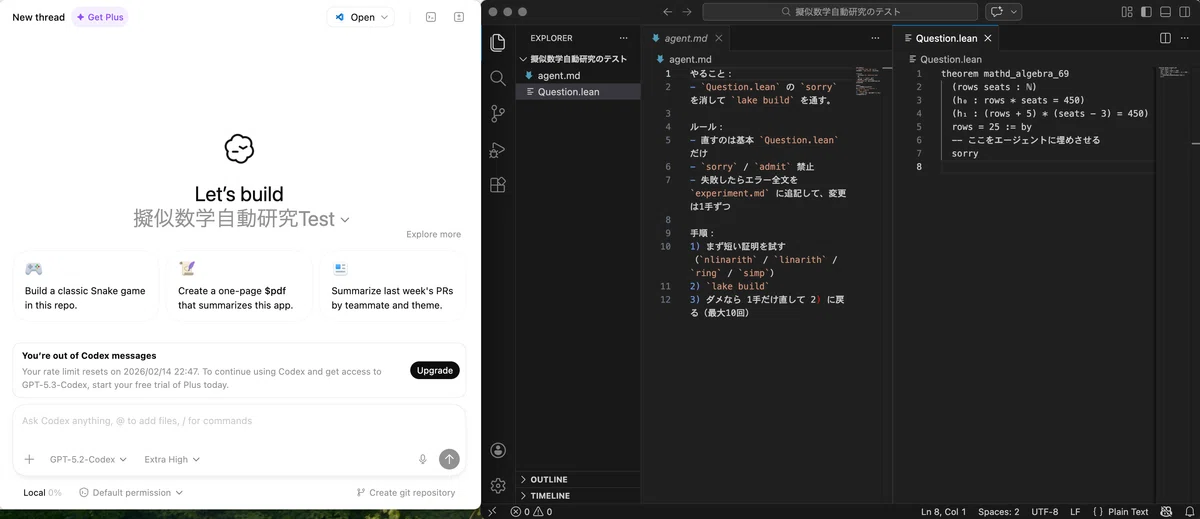1200x519 pixels.
Task: Click Spaces: 2 in status bar
Action: (x=999, y=511)
